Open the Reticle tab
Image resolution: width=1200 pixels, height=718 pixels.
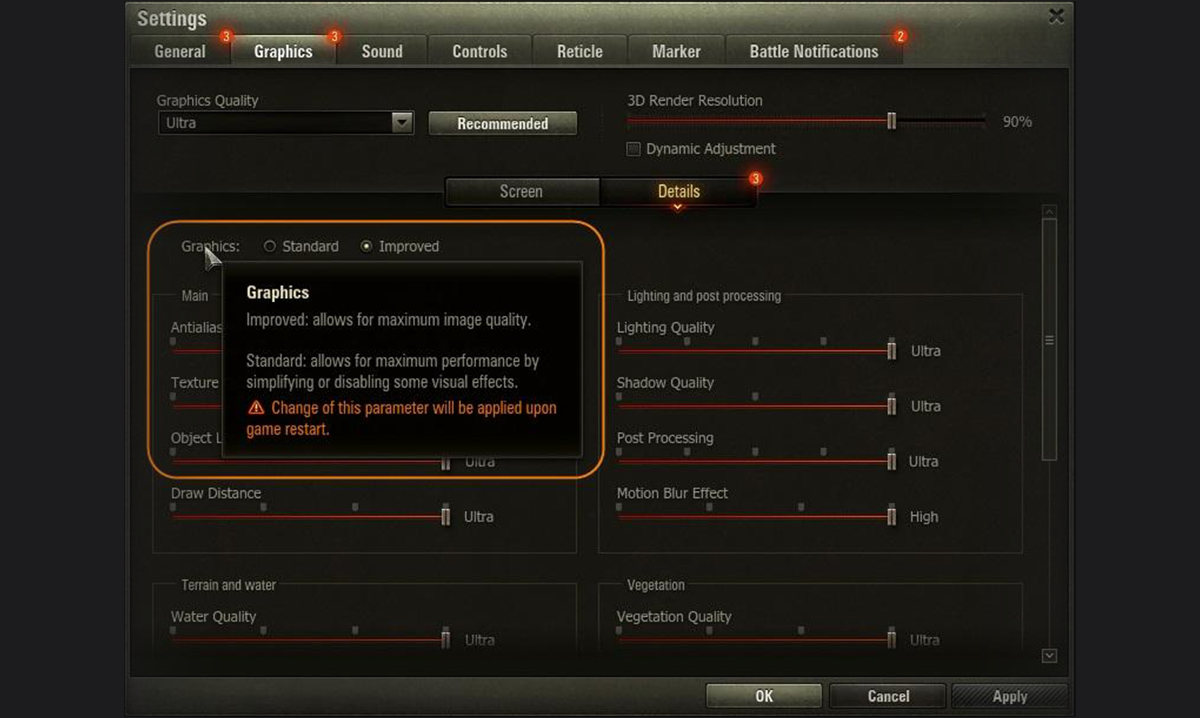tap(579, 52)
